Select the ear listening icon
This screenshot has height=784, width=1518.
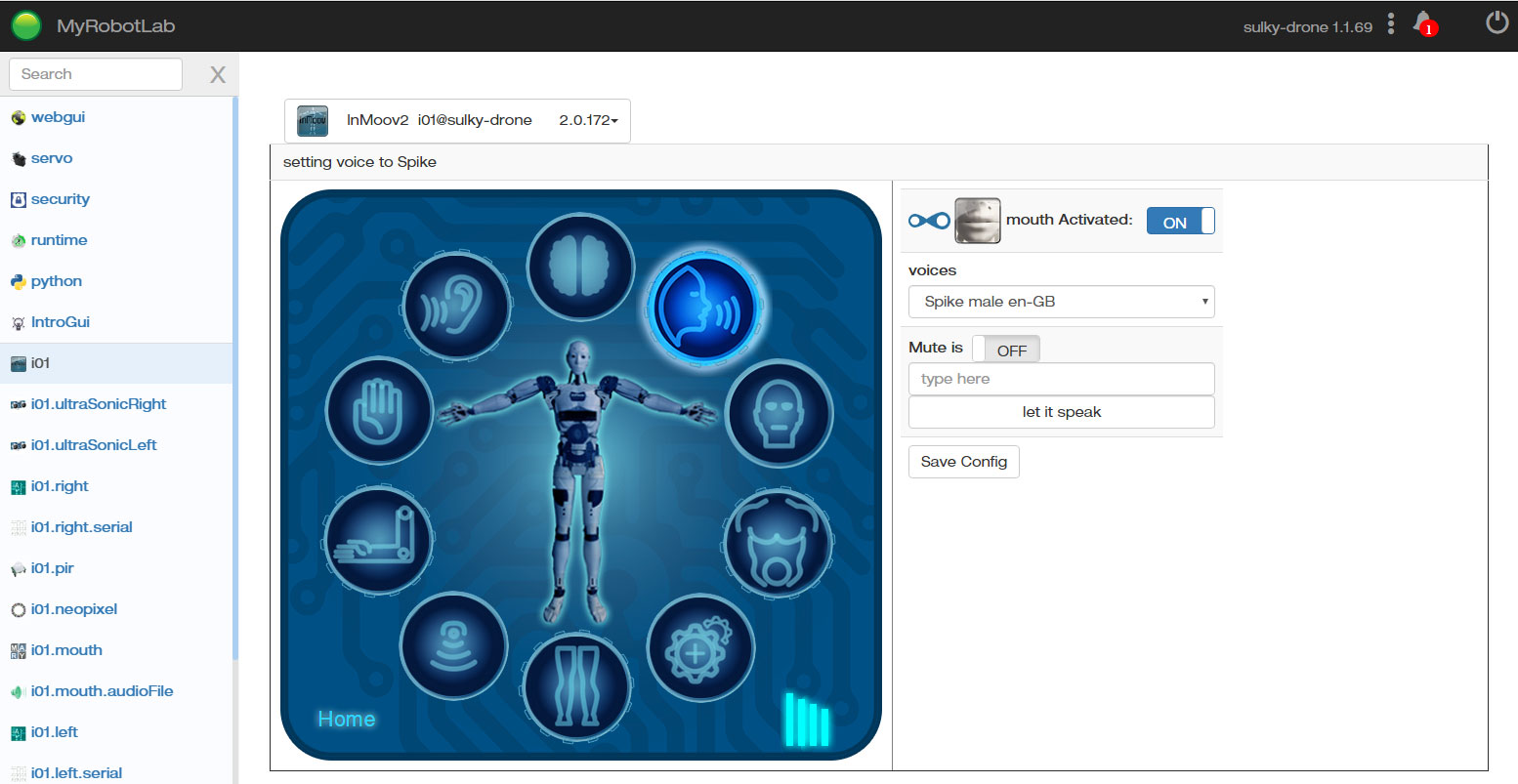tap(456, 306)
